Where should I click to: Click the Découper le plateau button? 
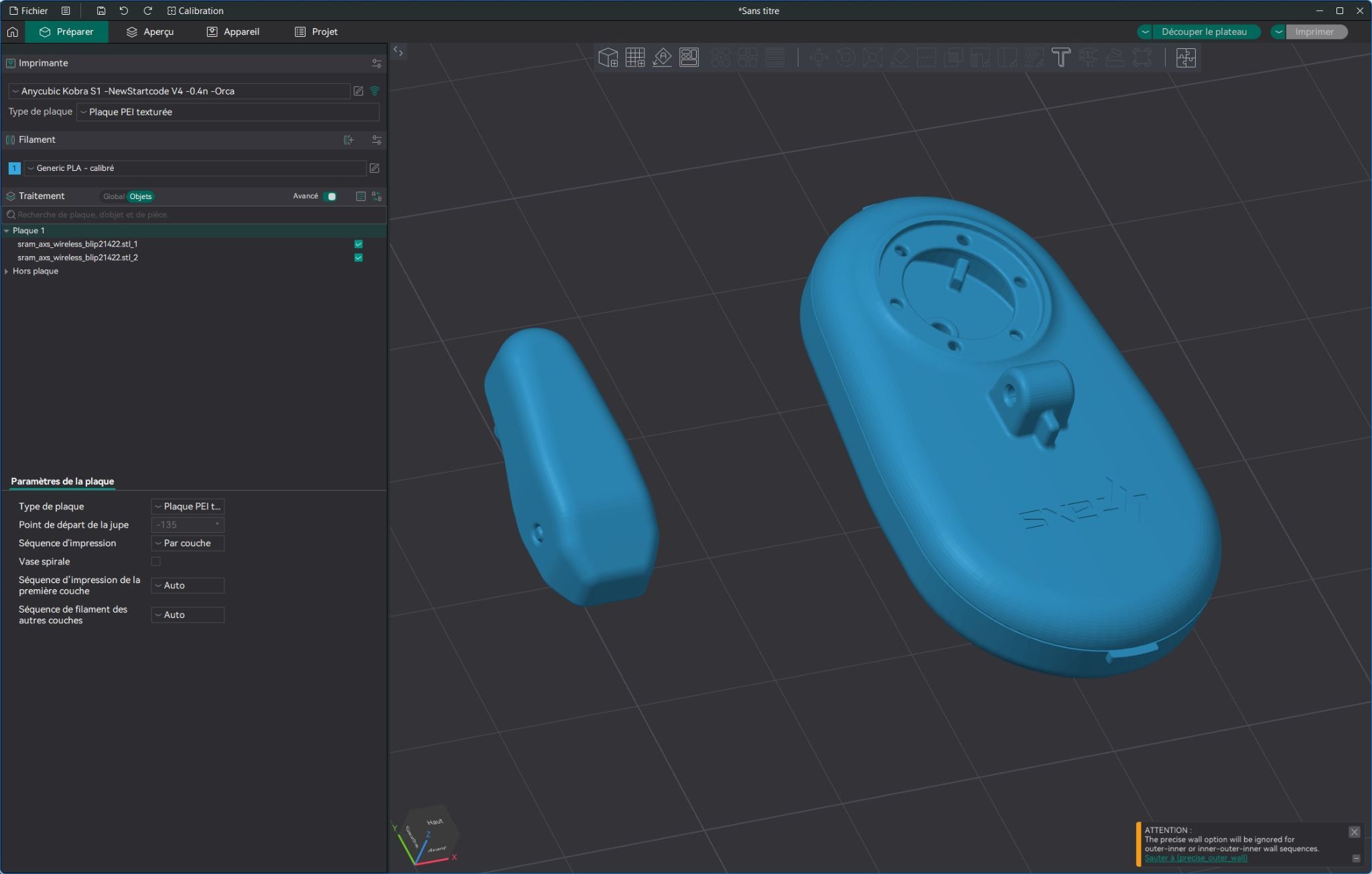click(x=1203, y=32)
